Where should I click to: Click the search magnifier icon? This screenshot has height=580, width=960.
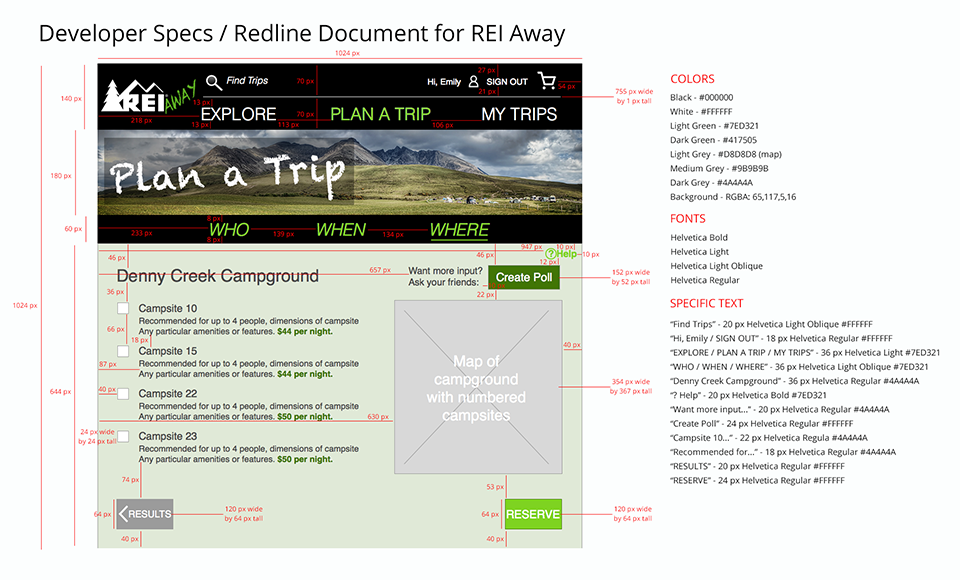[x=213, y=81]
